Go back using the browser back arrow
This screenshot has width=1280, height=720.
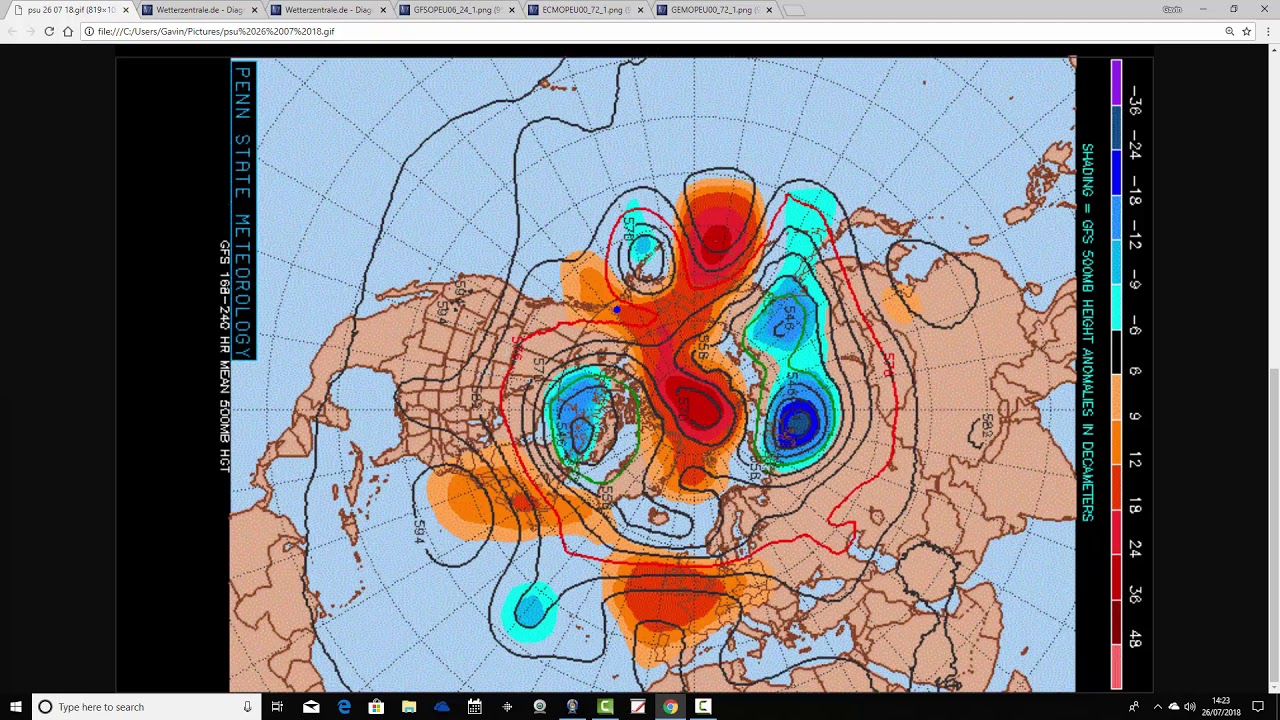tap(12, 31)
